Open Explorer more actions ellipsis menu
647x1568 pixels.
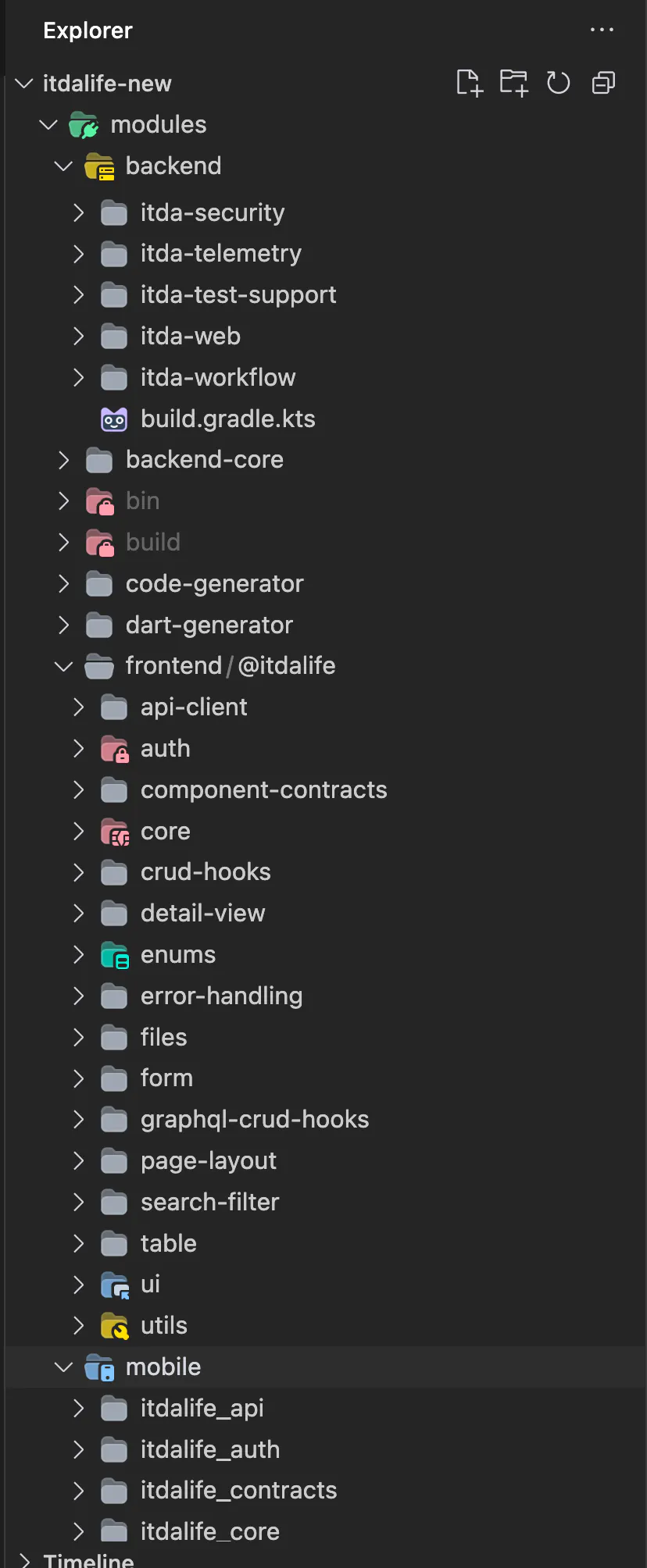tap(602, 30)
